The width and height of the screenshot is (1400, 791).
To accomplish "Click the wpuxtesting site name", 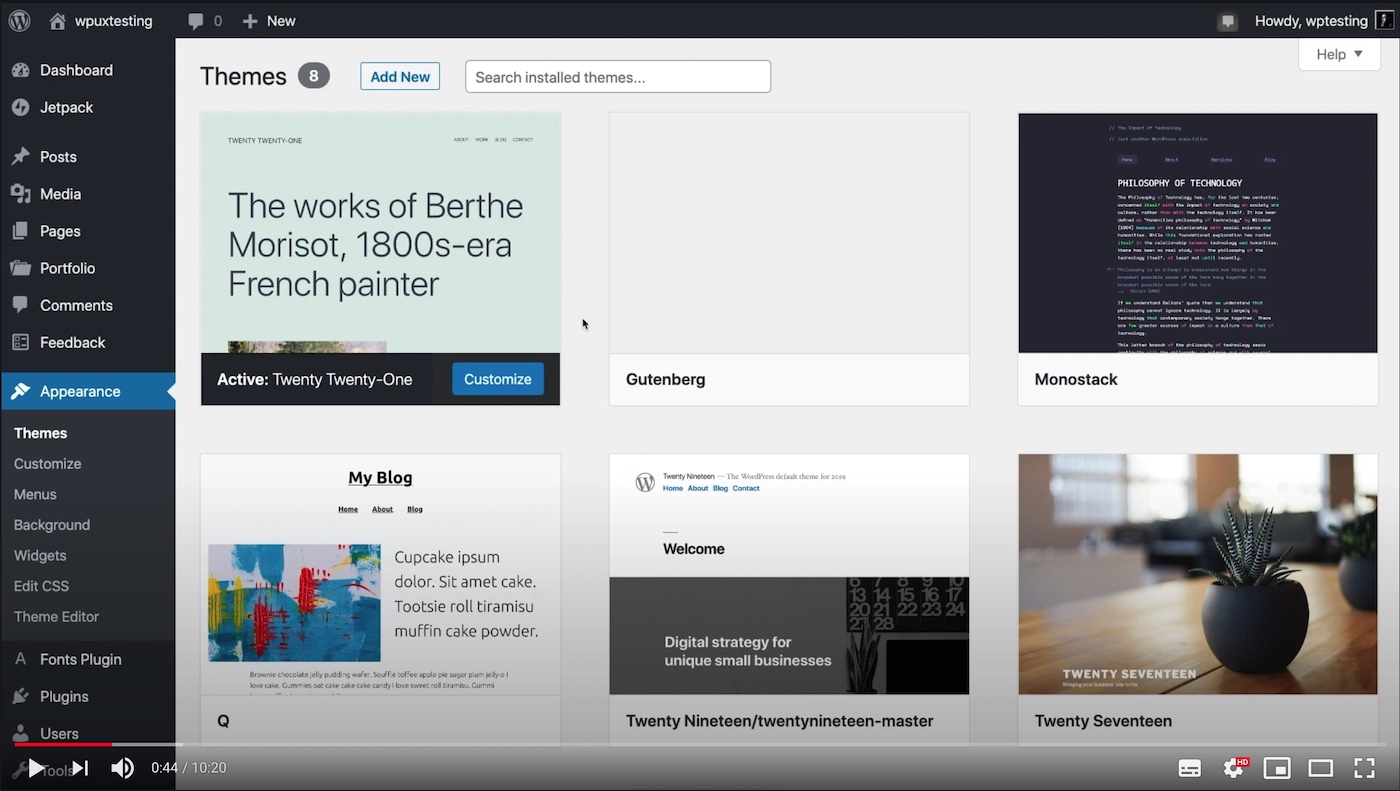I will (x=114, y=21).
